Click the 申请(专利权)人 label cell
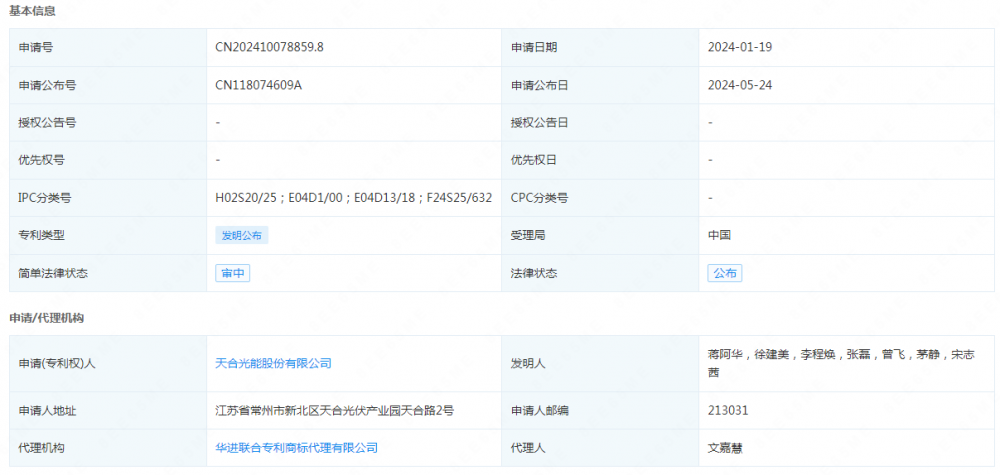Viewport: 1000px width, 475px height. pos(108,363)
